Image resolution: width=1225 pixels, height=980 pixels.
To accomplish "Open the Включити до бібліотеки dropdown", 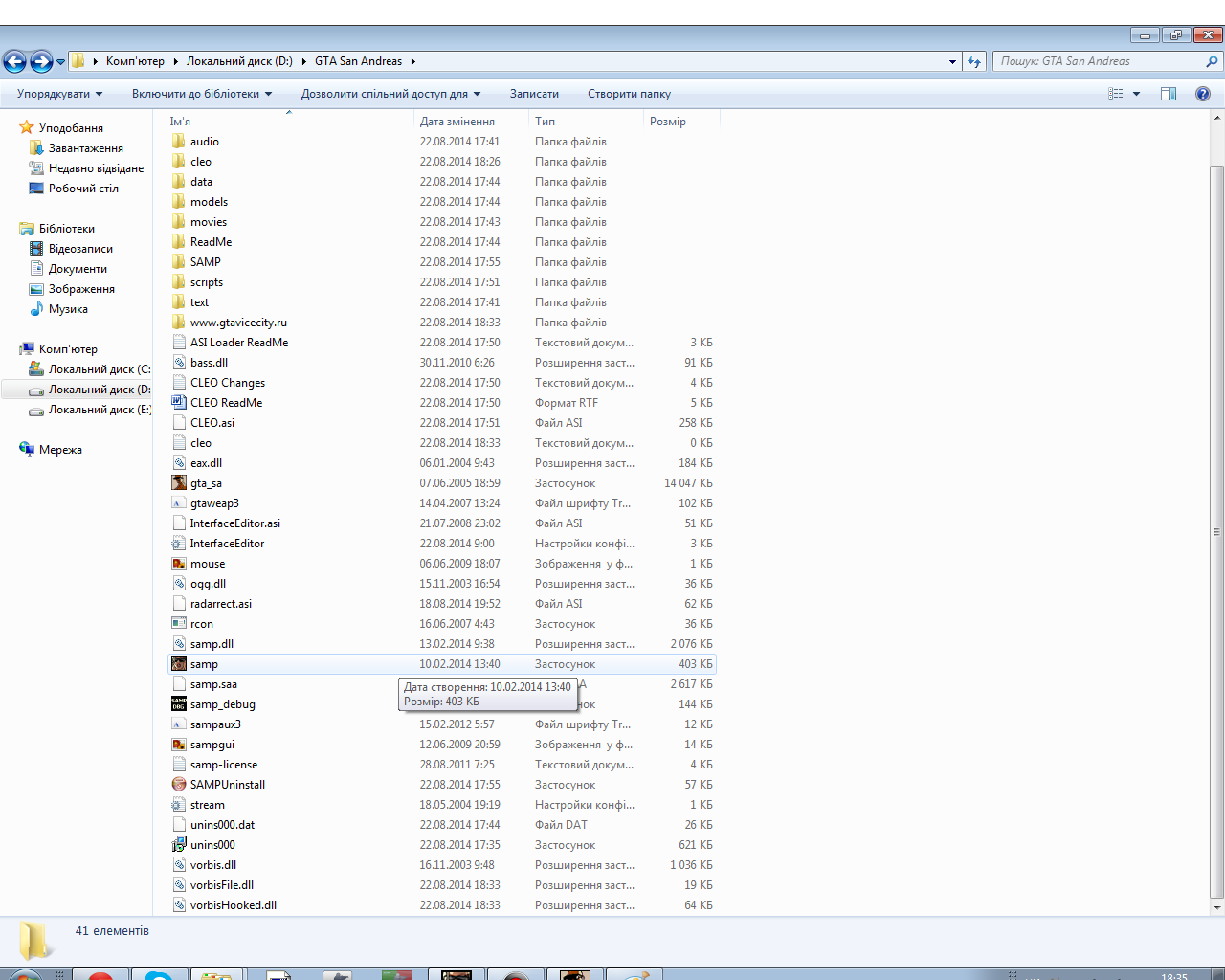I will tap(202, 94).
